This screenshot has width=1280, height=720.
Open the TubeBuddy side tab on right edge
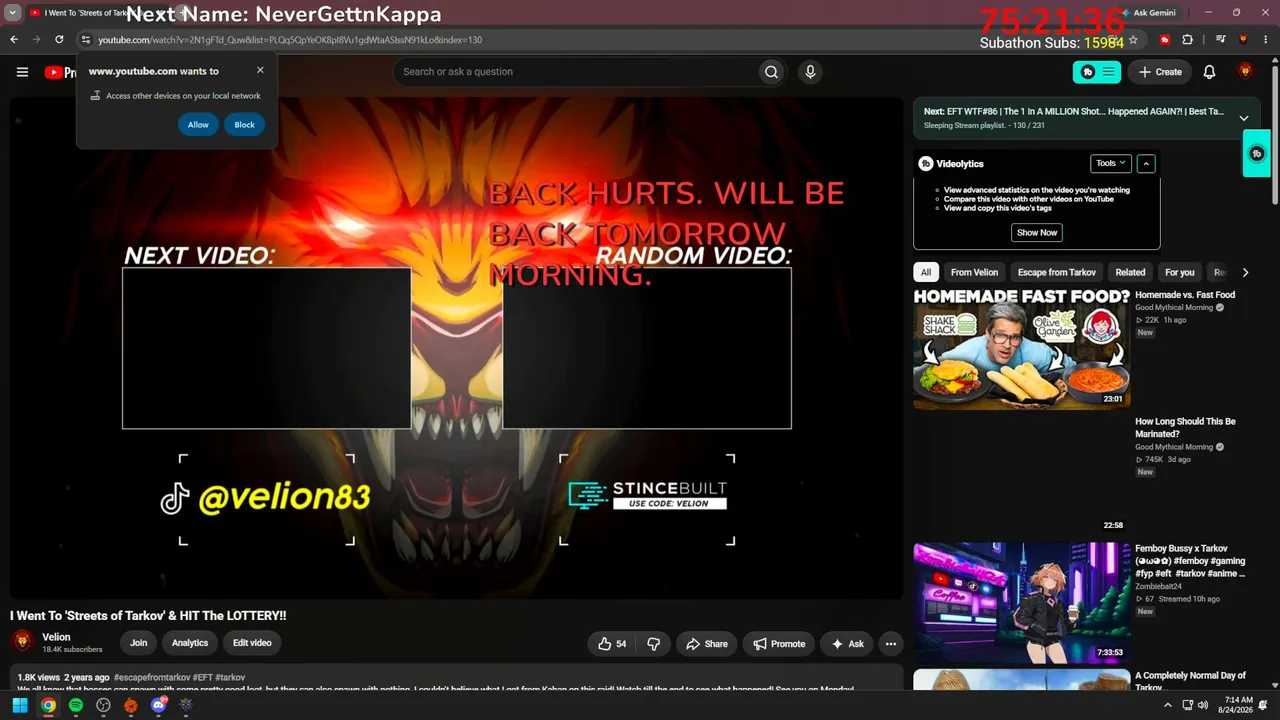coord(1257,154)
